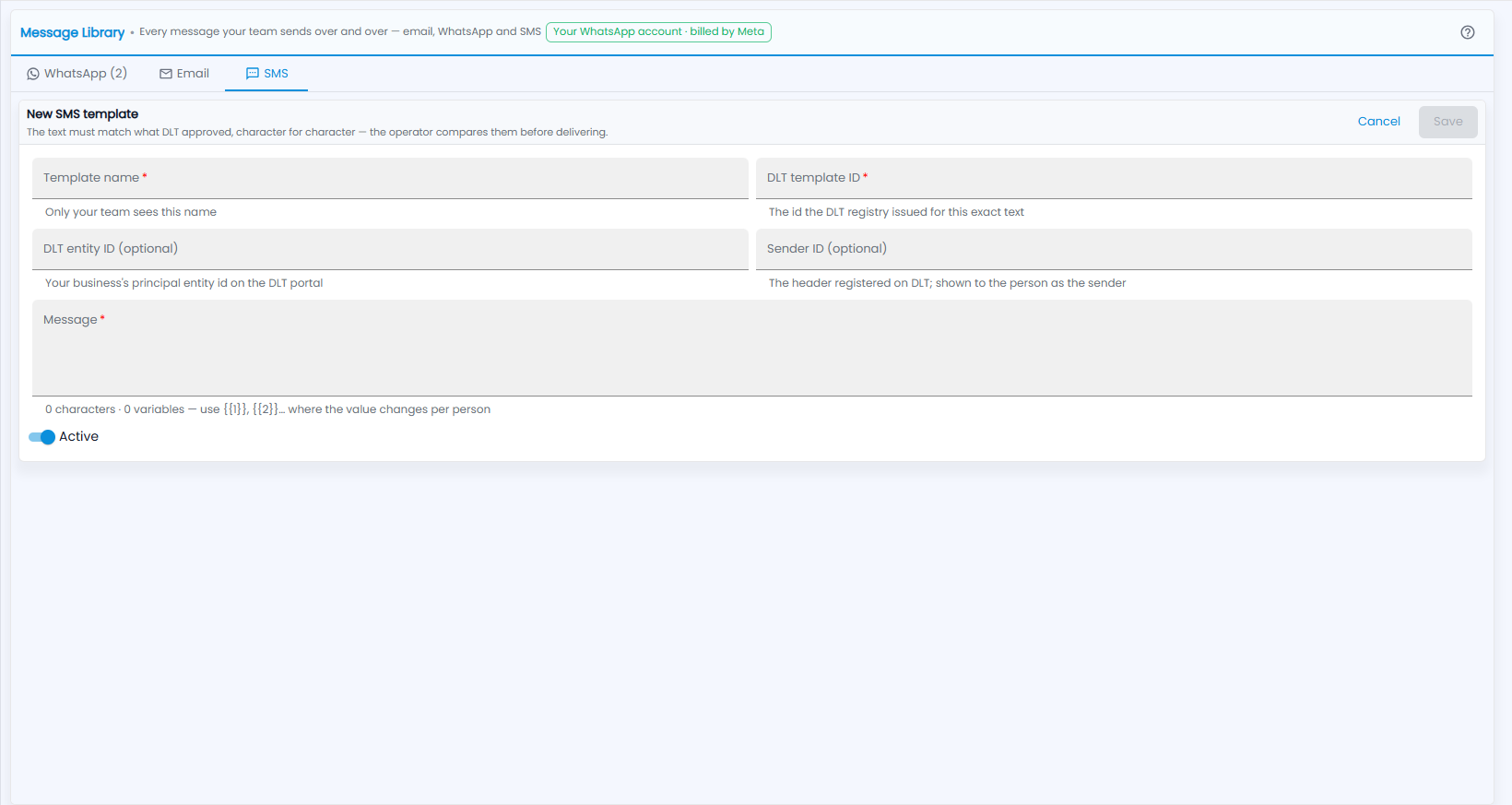Click the WhatsApp account billed by Meta badge
The width and height of the screenshot is (1512, 805).
(658, 32)
